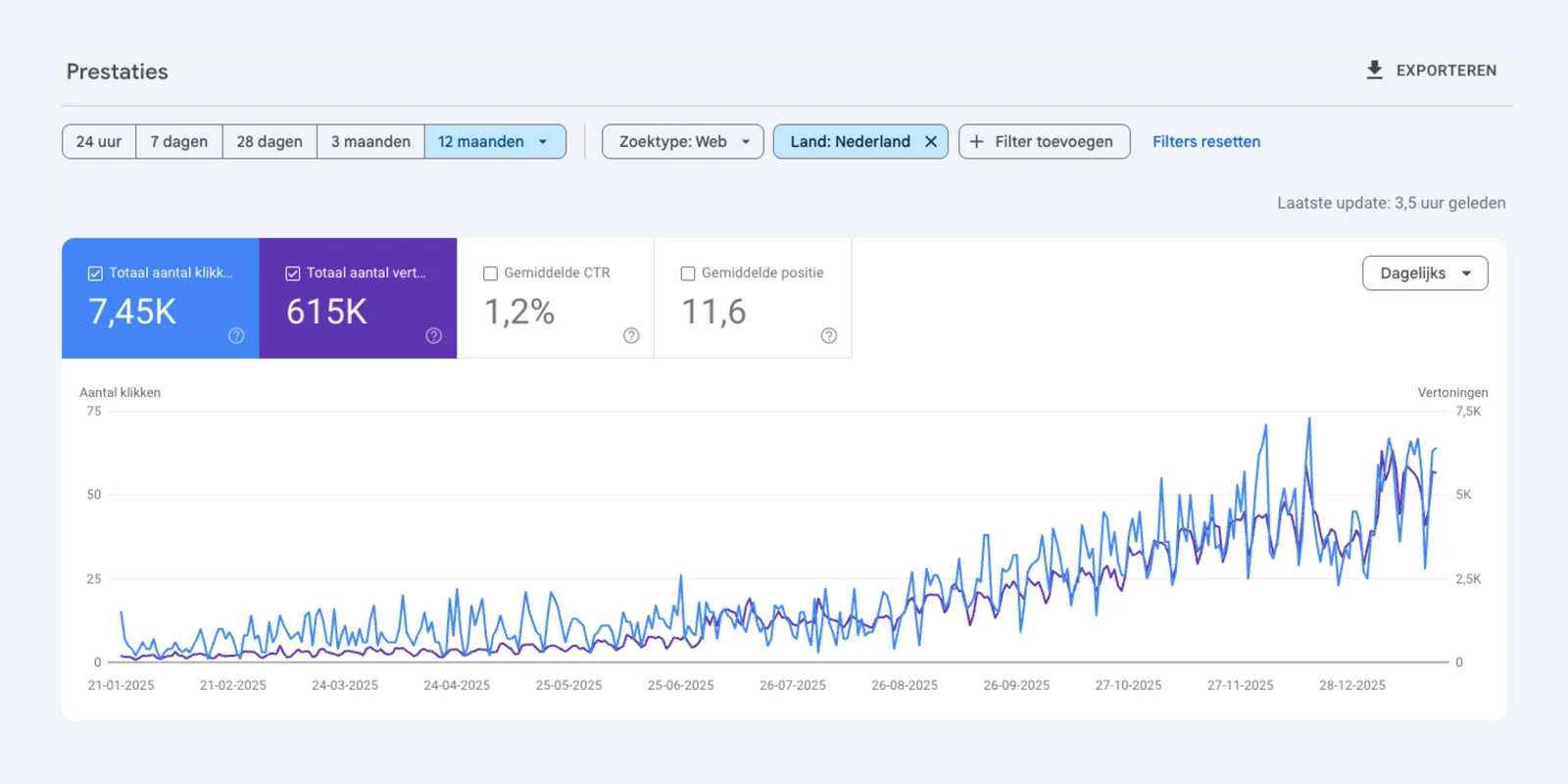Toggle Totaal aantal klikken checkbox
This screenshot has height=784, width=1568.
tap(95, 273)
